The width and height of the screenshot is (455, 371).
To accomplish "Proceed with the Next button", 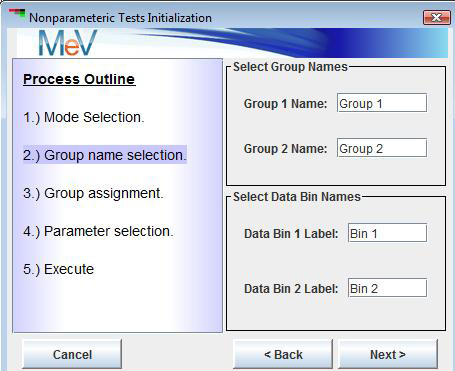I will pyautogui.click(x=388, y=354).
